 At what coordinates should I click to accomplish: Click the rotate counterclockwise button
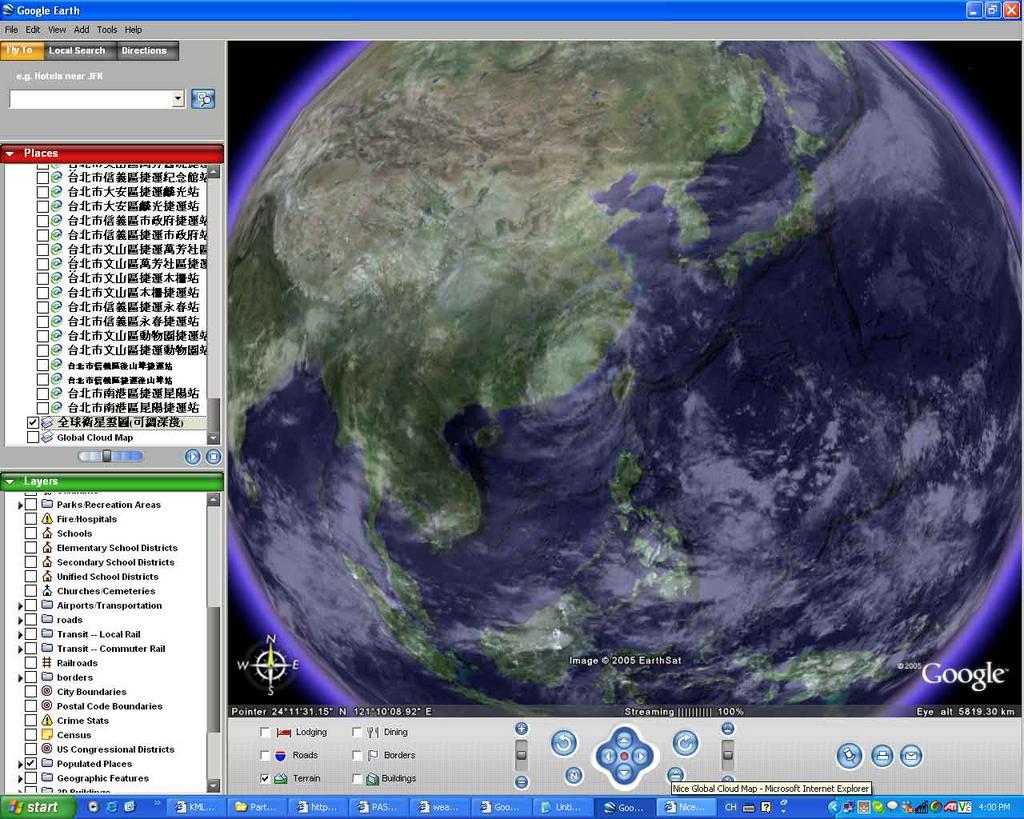pos(564,743)
